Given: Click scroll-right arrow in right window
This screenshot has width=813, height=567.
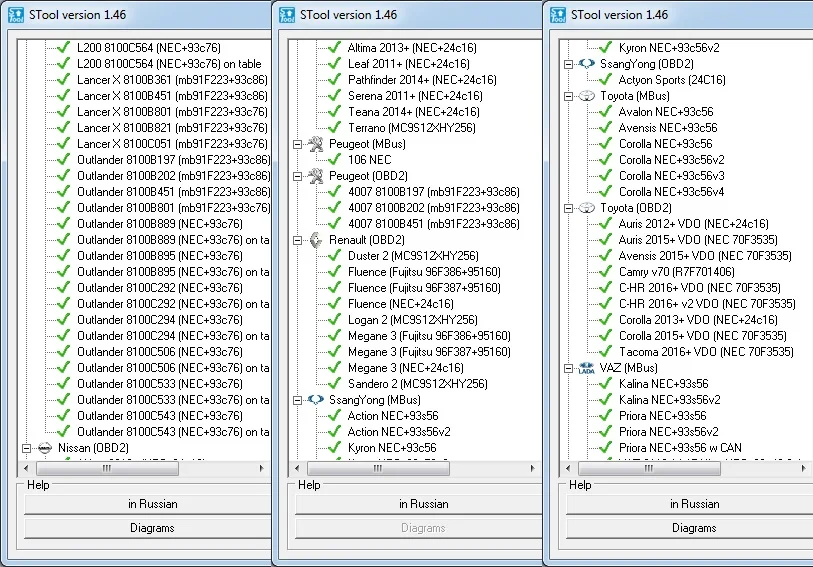Looking at the screenshot, I should click(803, 469).
